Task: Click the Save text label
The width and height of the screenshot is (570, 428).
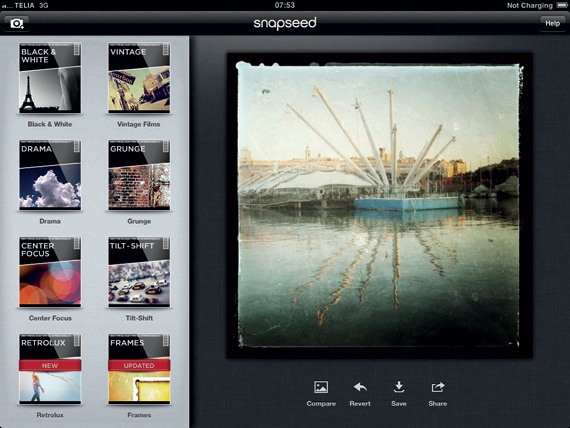Action: tap(399, 404)
